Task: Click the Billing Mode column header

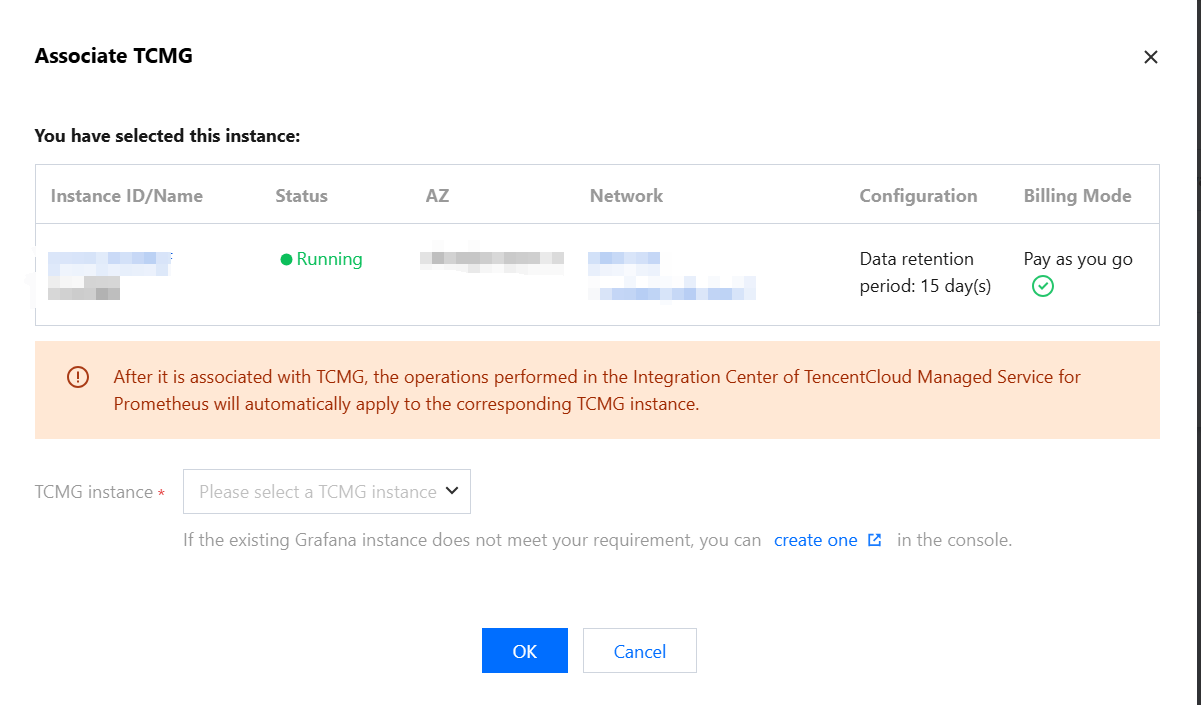Action: click(1077, 196)
